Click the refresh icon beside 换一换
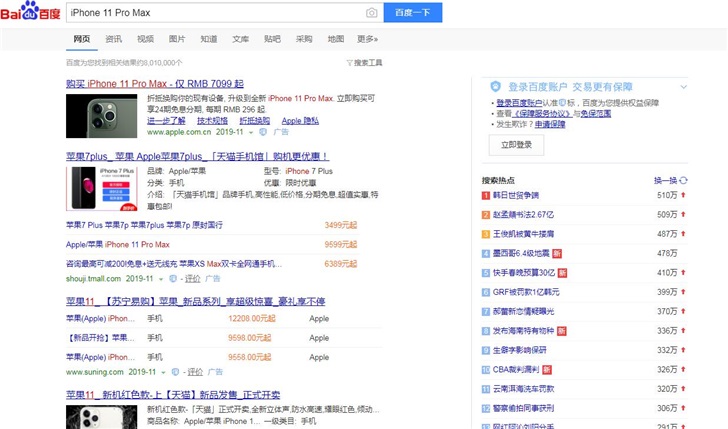The width and height of the screenshot is (728, 429). click(683, 180)
